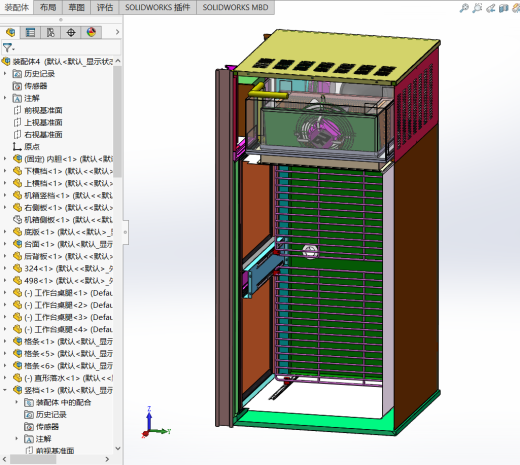
Task: Open the DimXpertManager crosshair tab
Action: point(71,32)
